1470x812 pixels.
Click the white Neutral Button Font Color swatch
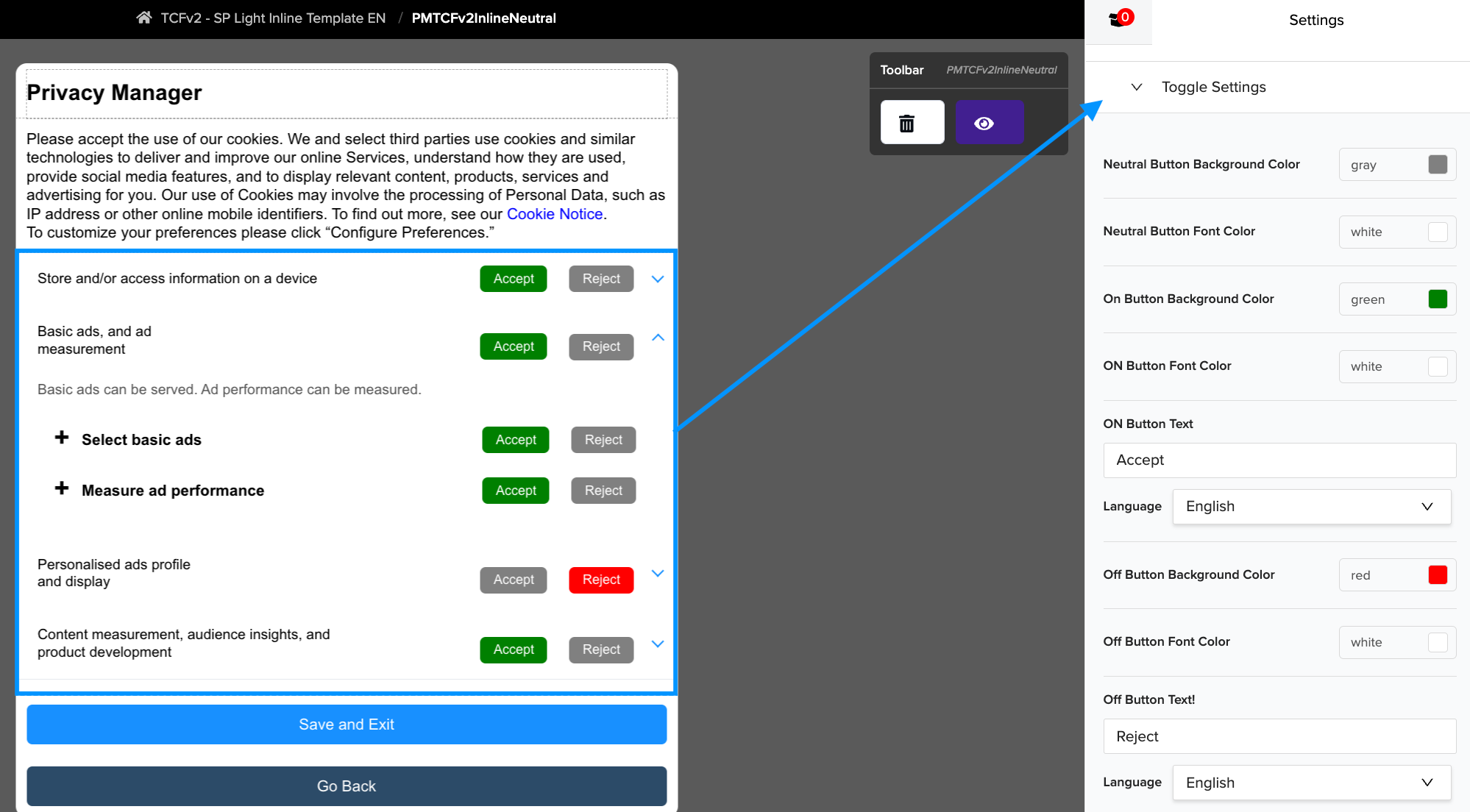(x=1438, y=232)
